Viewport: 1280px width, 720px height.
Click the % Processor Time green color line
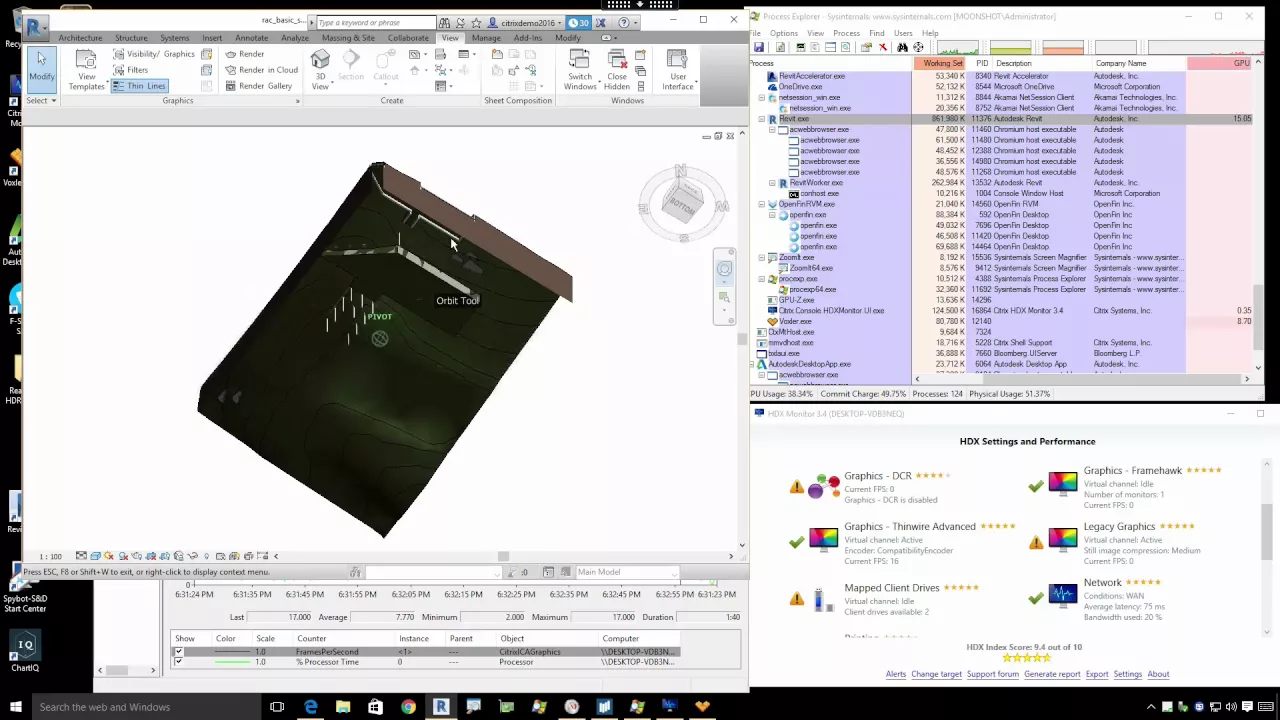coord(232,662)
